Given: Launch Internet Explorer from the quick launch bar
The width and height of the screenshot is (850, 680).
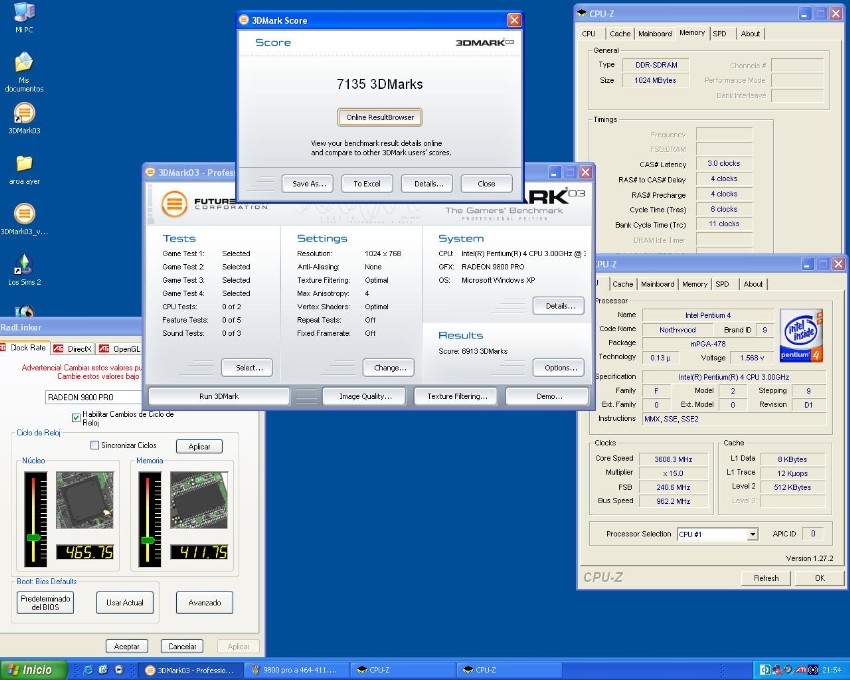Looking at the screenshot, I should 88,670.
